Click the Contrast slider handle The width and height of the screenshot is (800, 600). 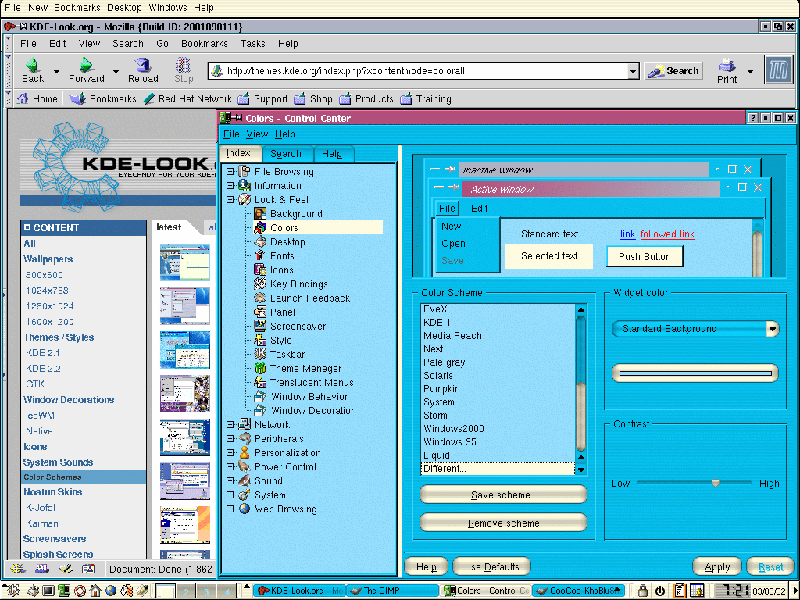coord(715,482)
